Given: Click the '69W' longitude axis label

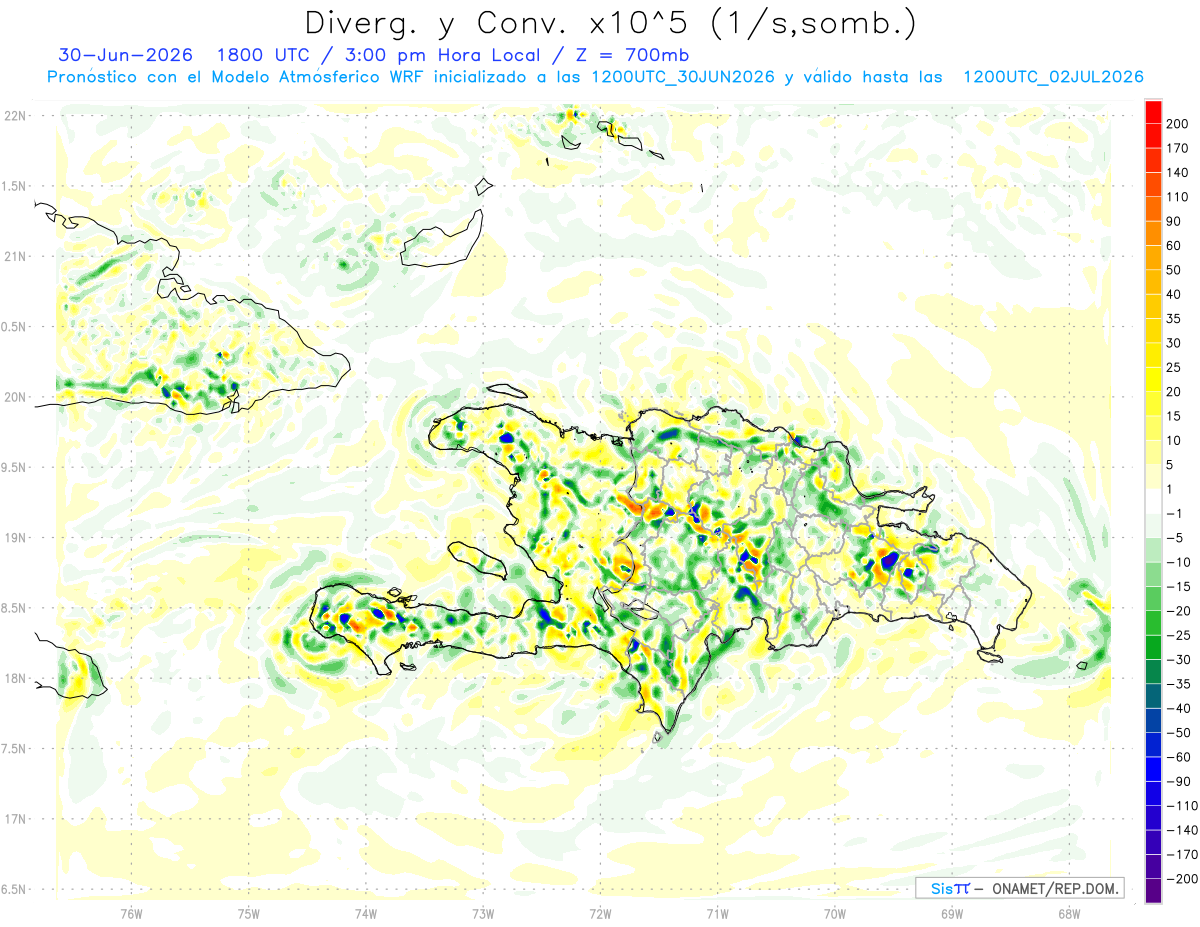Looking at the screenshot, I should (x=952, y=912).
